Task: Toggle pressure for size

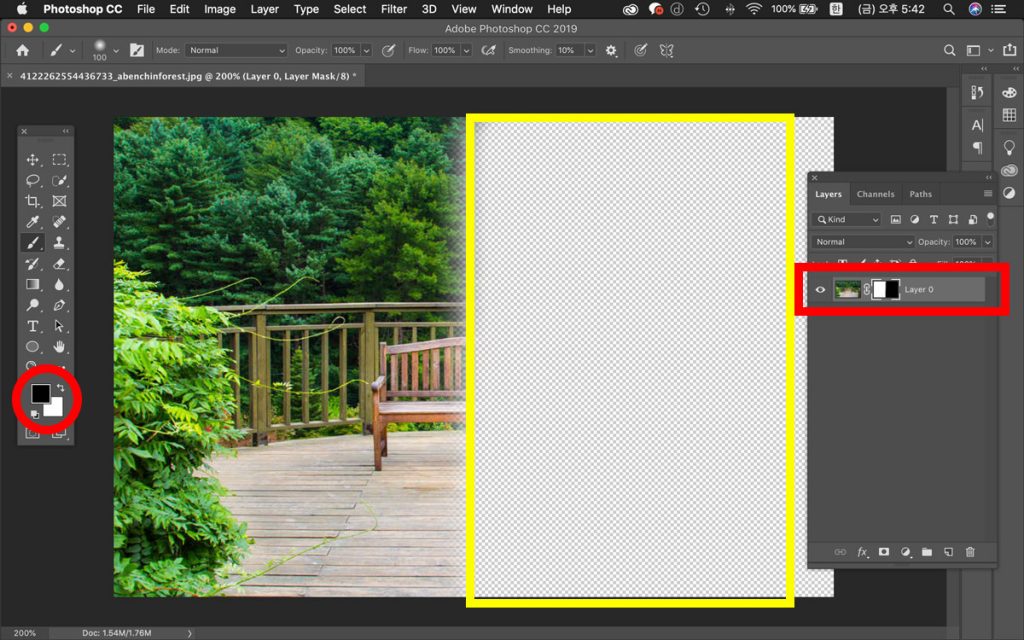Action: (x=640, y=50)
